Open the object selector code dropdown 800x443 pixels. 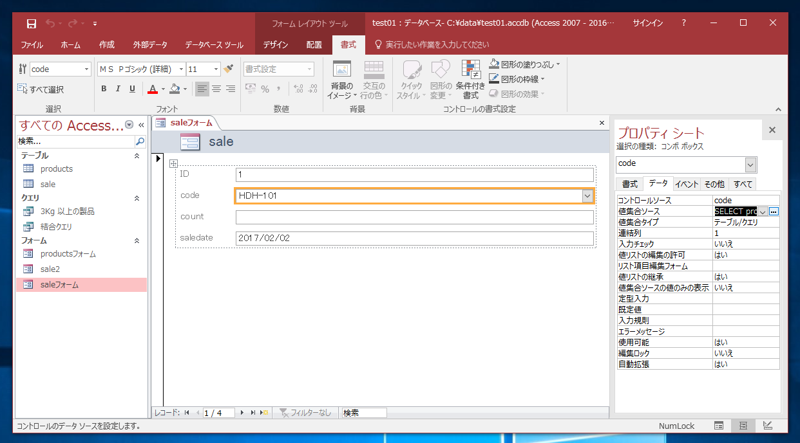(87, 69)
